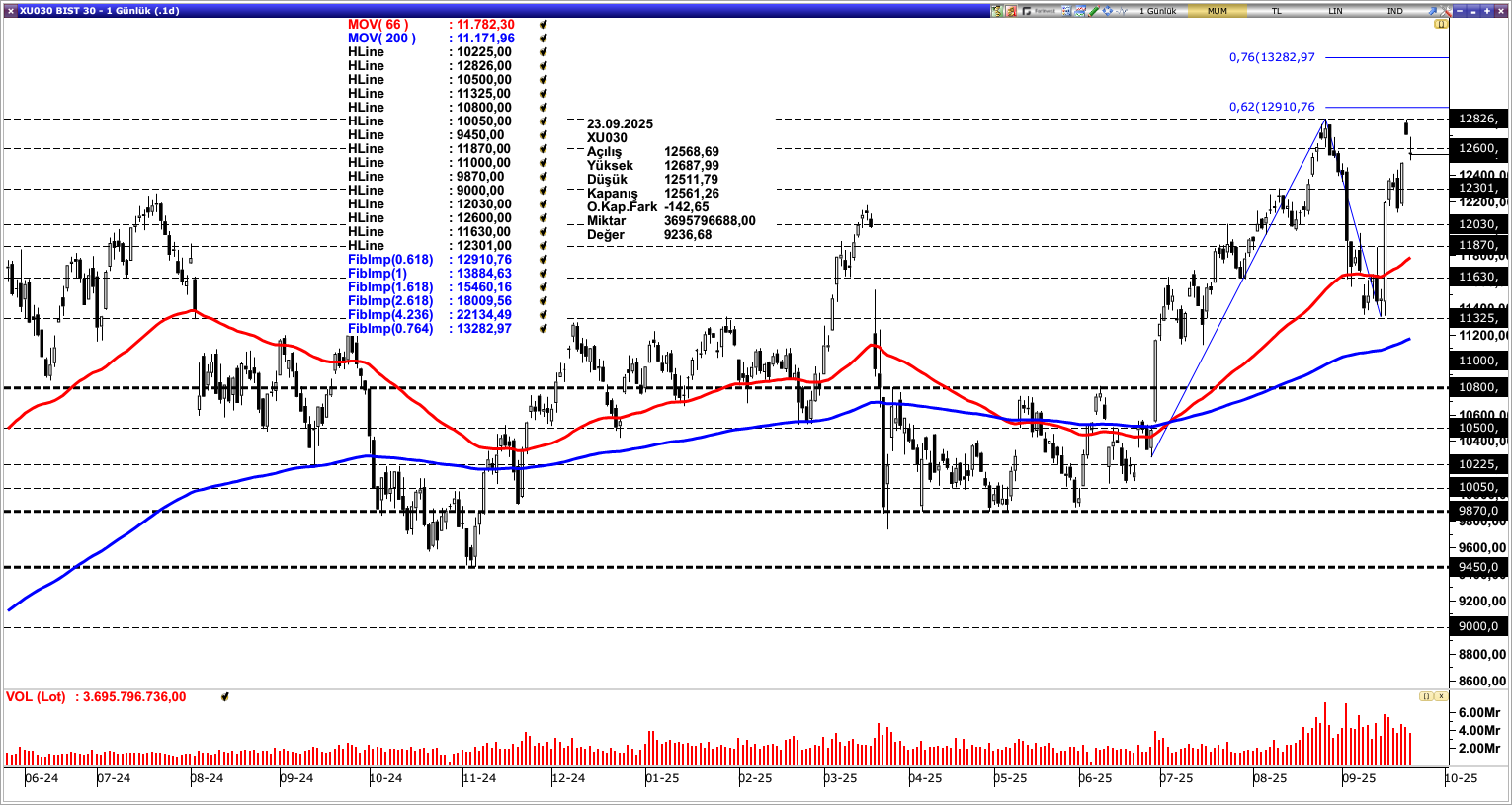Click the 10500 price axis label
Image resolution: width=1512 pixels, height=805 pixels.
pos(1477,428)
